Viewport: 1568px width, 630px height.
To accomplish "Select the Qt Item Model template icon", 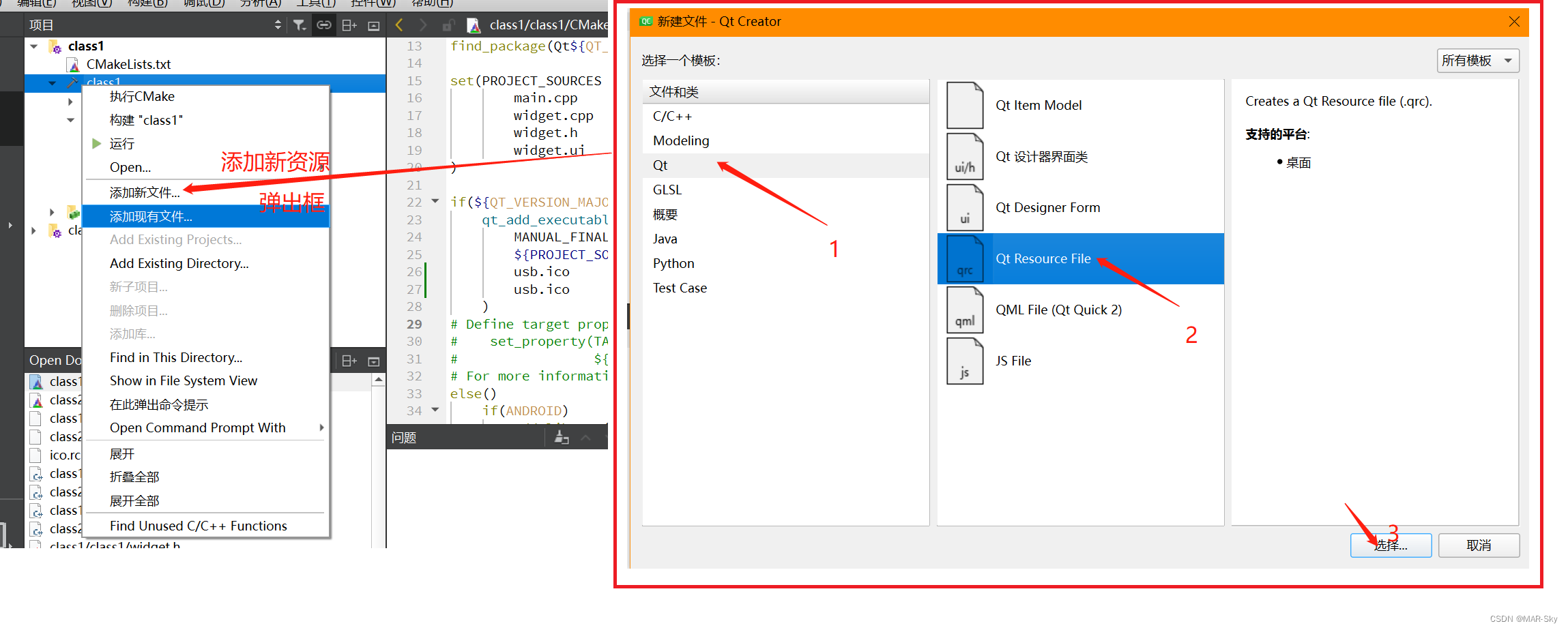I will [965, 105].
